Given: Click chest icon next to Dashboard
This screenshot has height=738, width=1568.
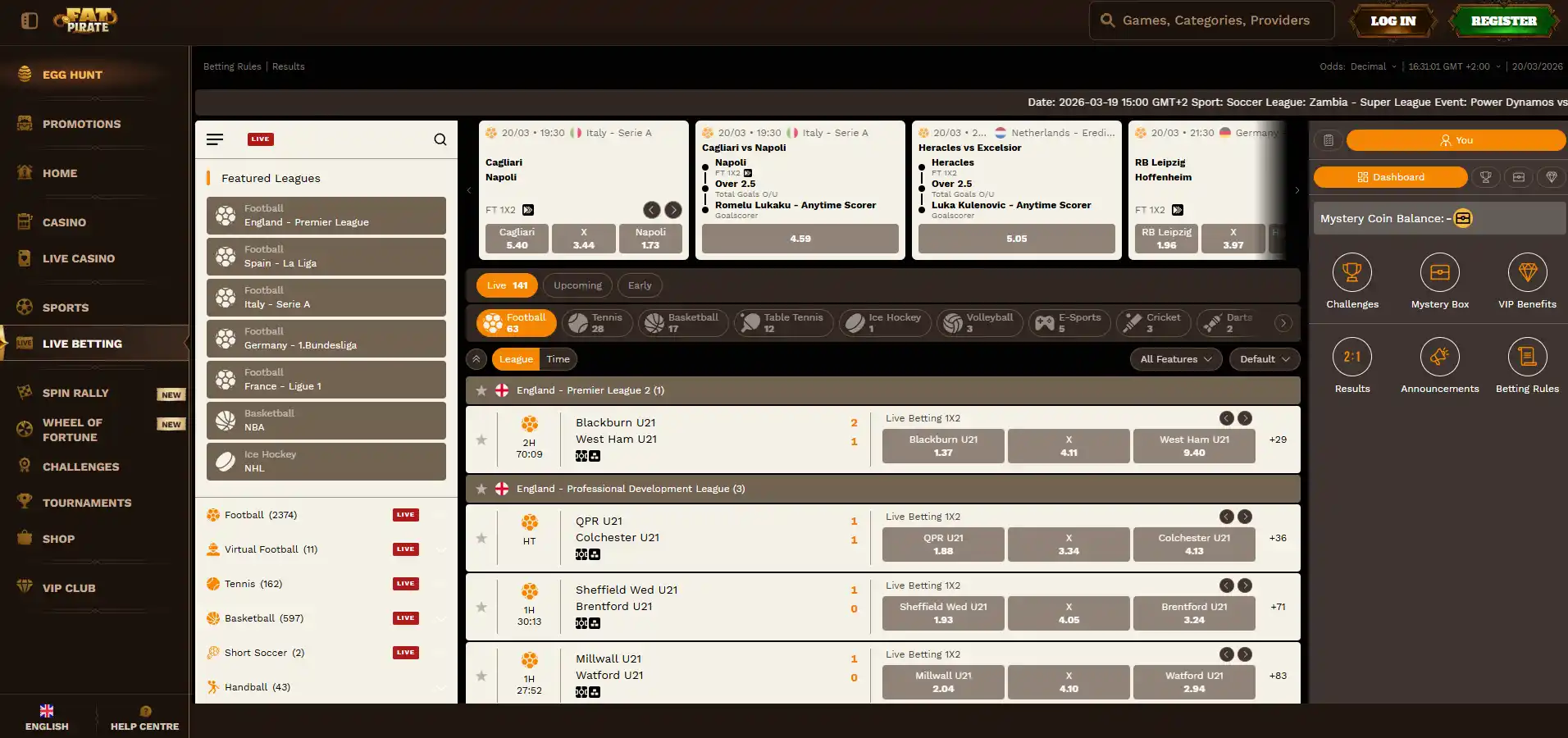Looking at the screenshot, I should pos(1519,177).
